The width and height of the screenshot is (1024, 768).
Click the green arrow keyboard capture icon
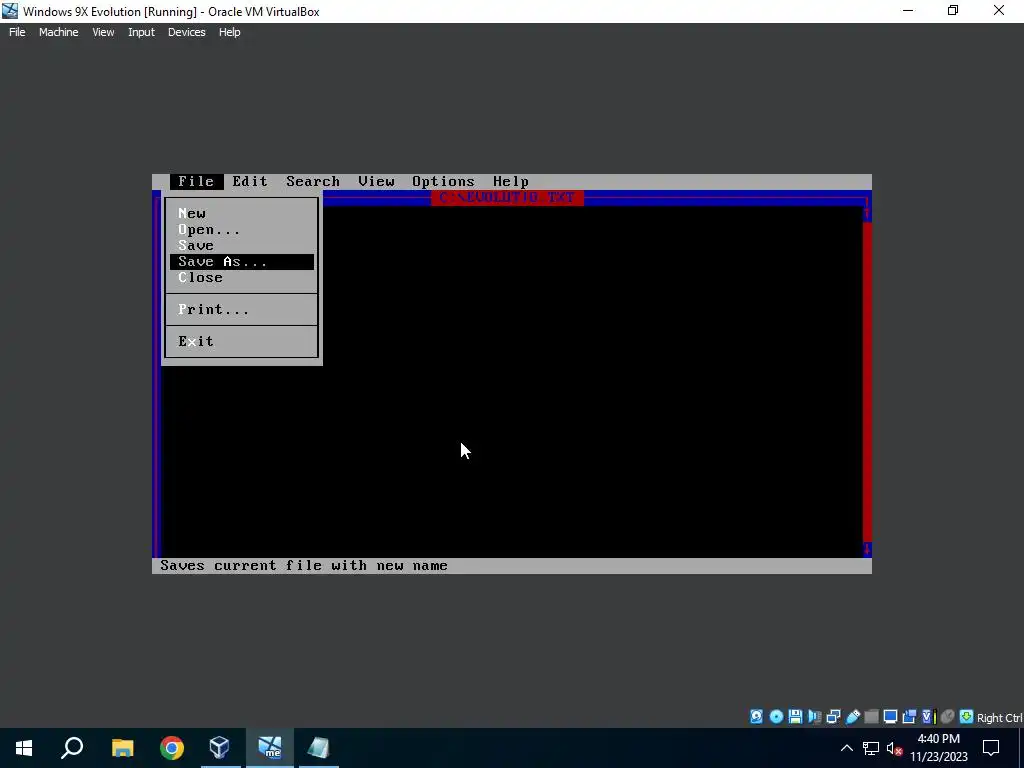(967, 716)
